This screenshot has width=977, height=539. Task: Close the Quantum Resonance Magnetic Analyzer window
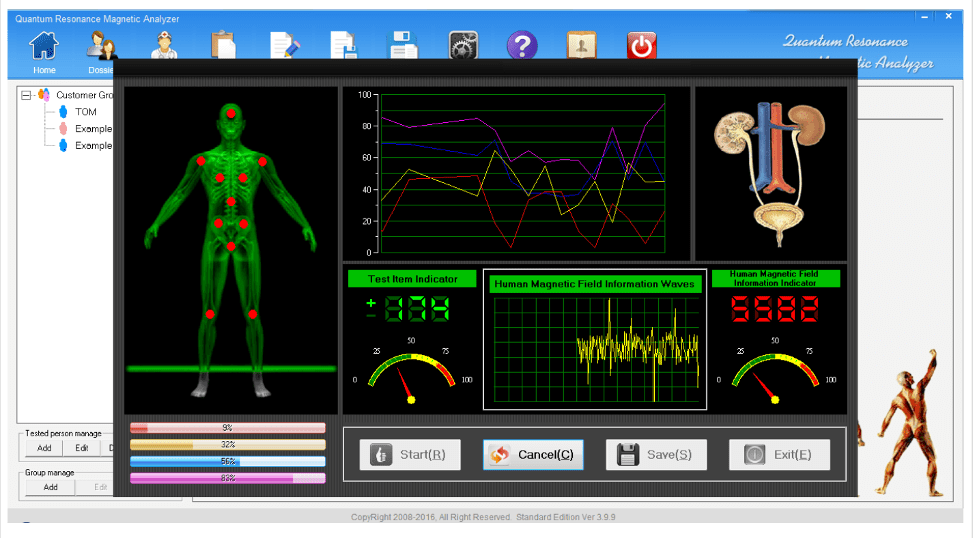(x=948, y=17)
